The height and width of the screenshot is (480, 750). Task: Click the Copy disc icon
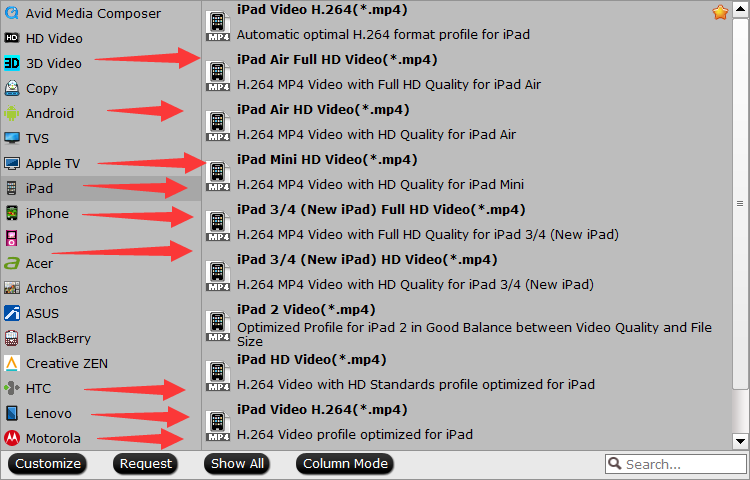12,88
